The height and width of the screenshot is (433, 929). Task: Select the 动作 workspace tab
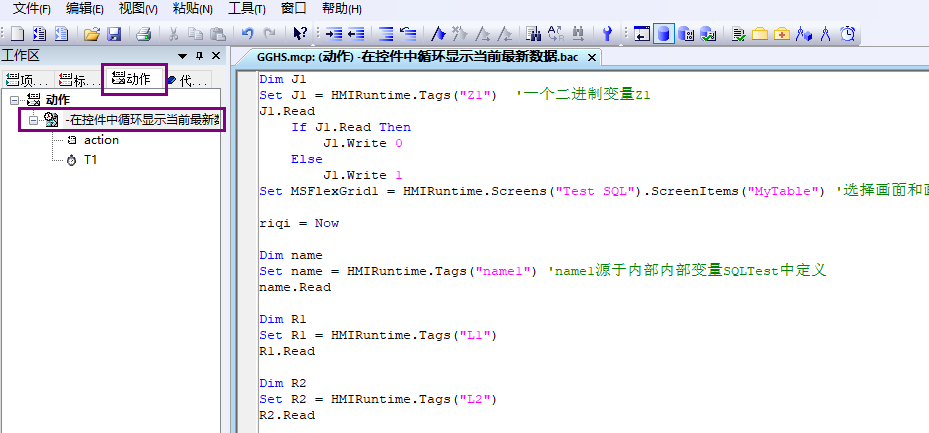pos(134,79)
